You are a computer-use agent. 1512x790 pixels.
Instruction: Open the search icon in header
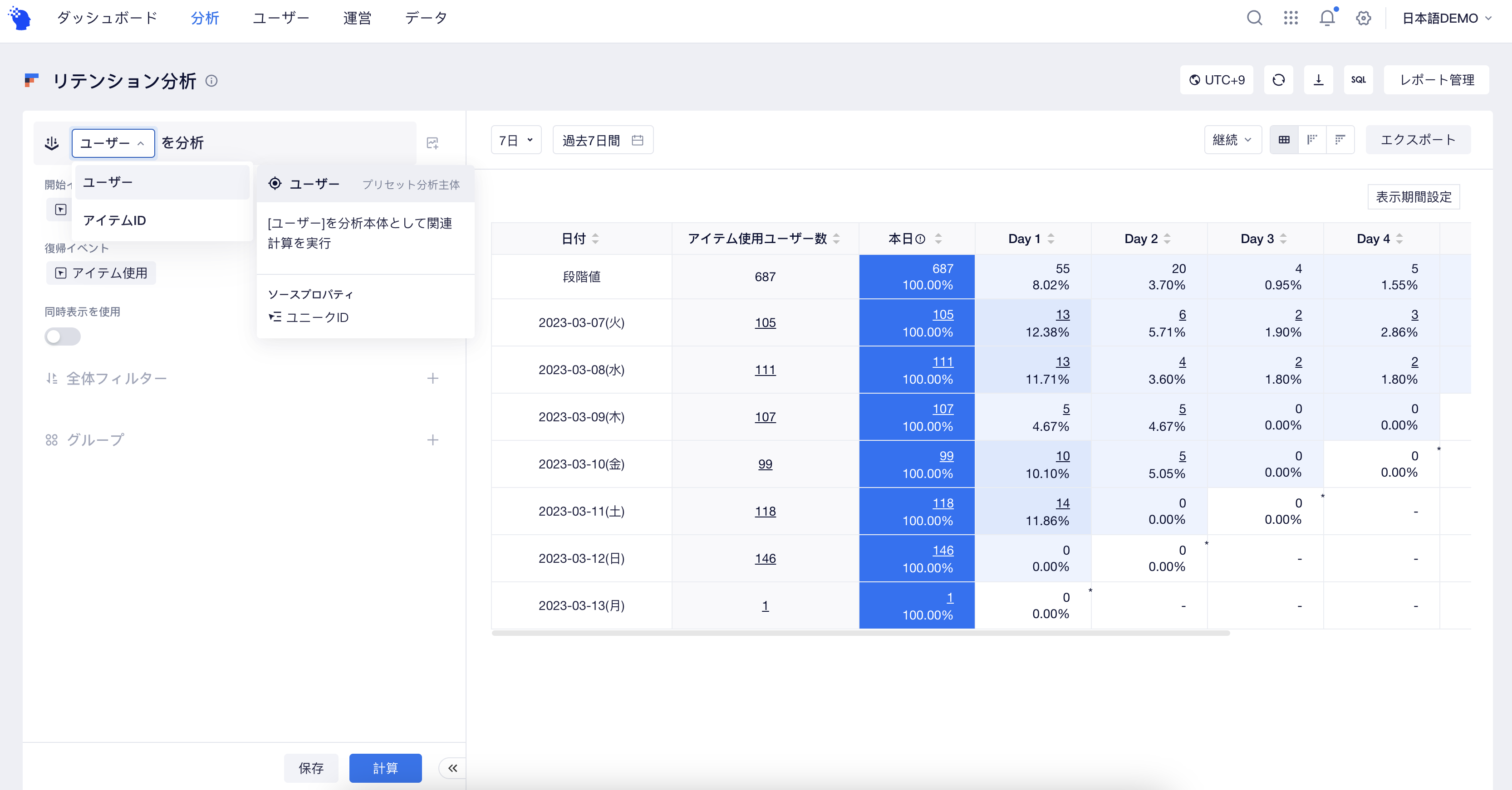pos(1254,18)
